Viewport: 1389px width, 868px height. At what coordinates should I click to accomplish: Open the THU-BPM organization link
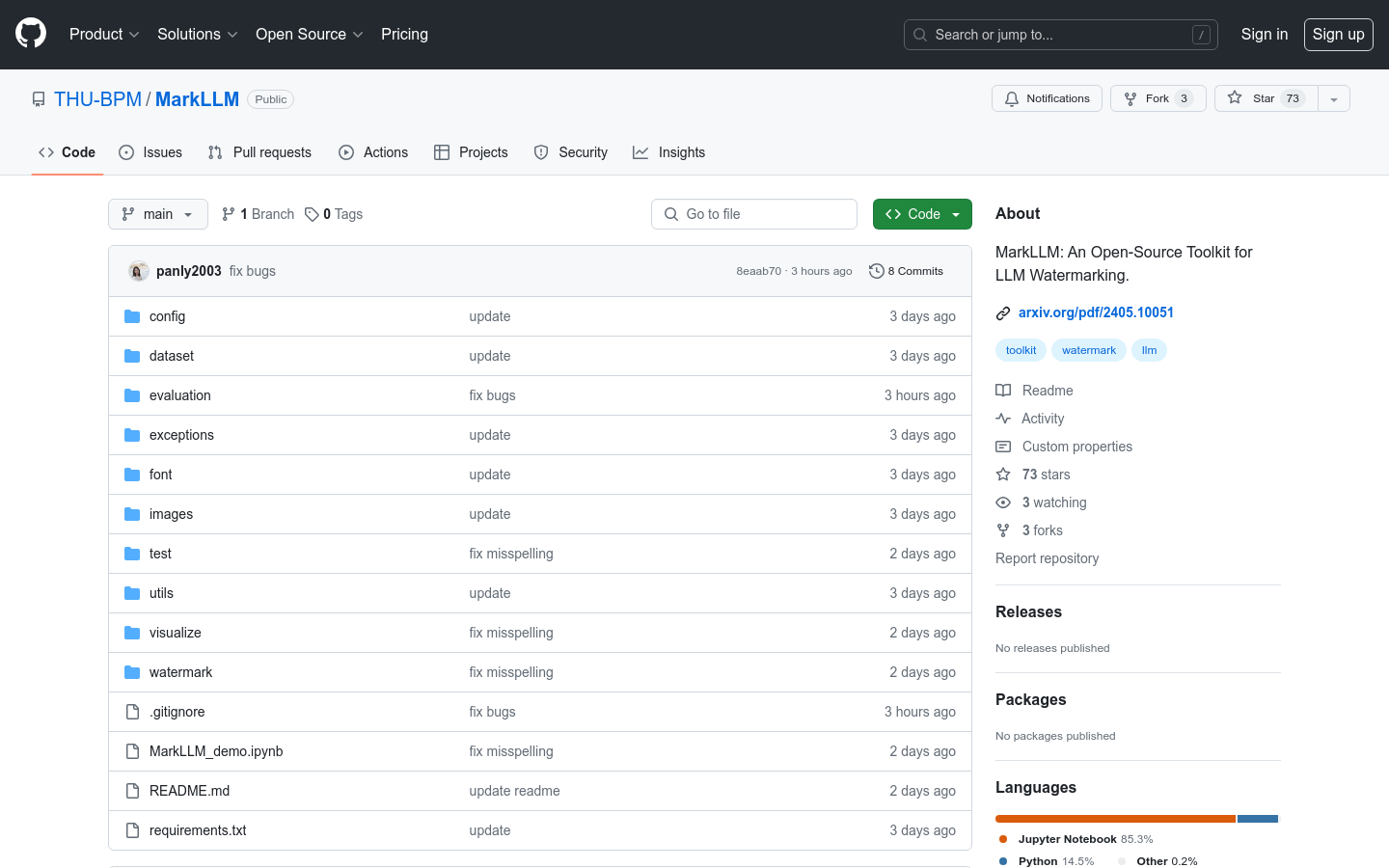97,99
